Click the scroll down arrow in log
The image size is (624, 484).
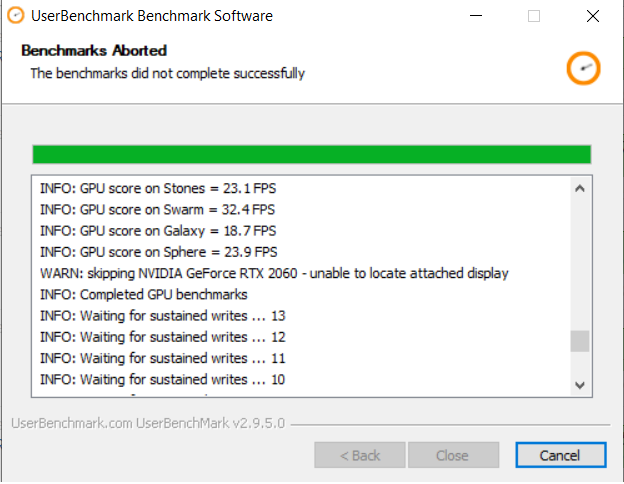pyautogui.click(x=580, y=385)
